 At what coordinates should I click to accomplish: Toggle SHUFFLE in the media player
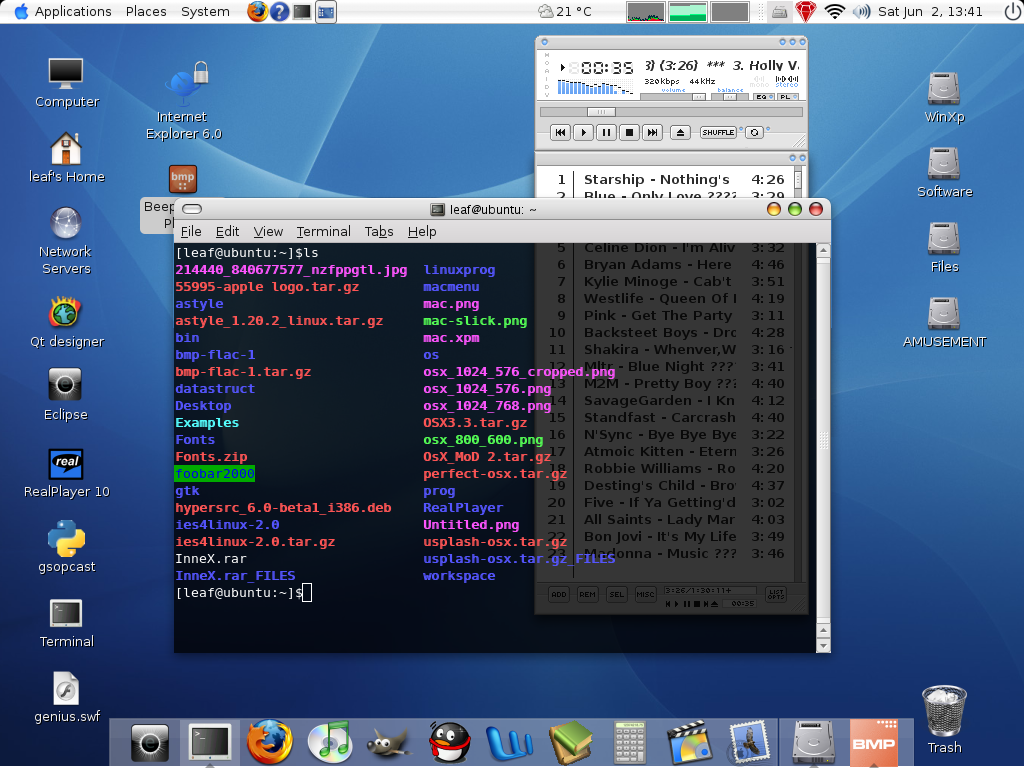718,133
